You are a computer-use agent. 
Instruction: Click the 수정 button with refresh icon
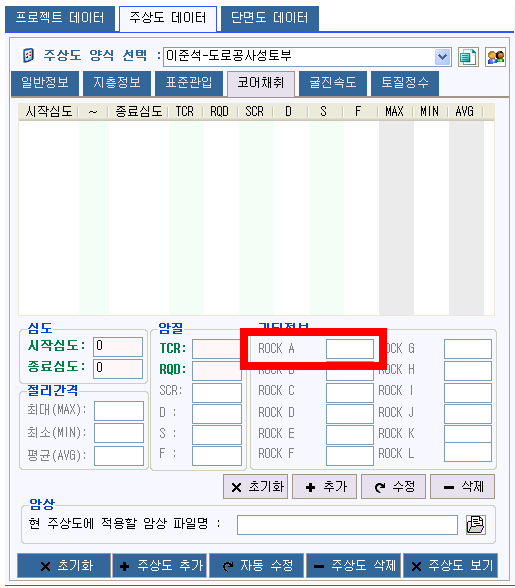coord(393,487)
